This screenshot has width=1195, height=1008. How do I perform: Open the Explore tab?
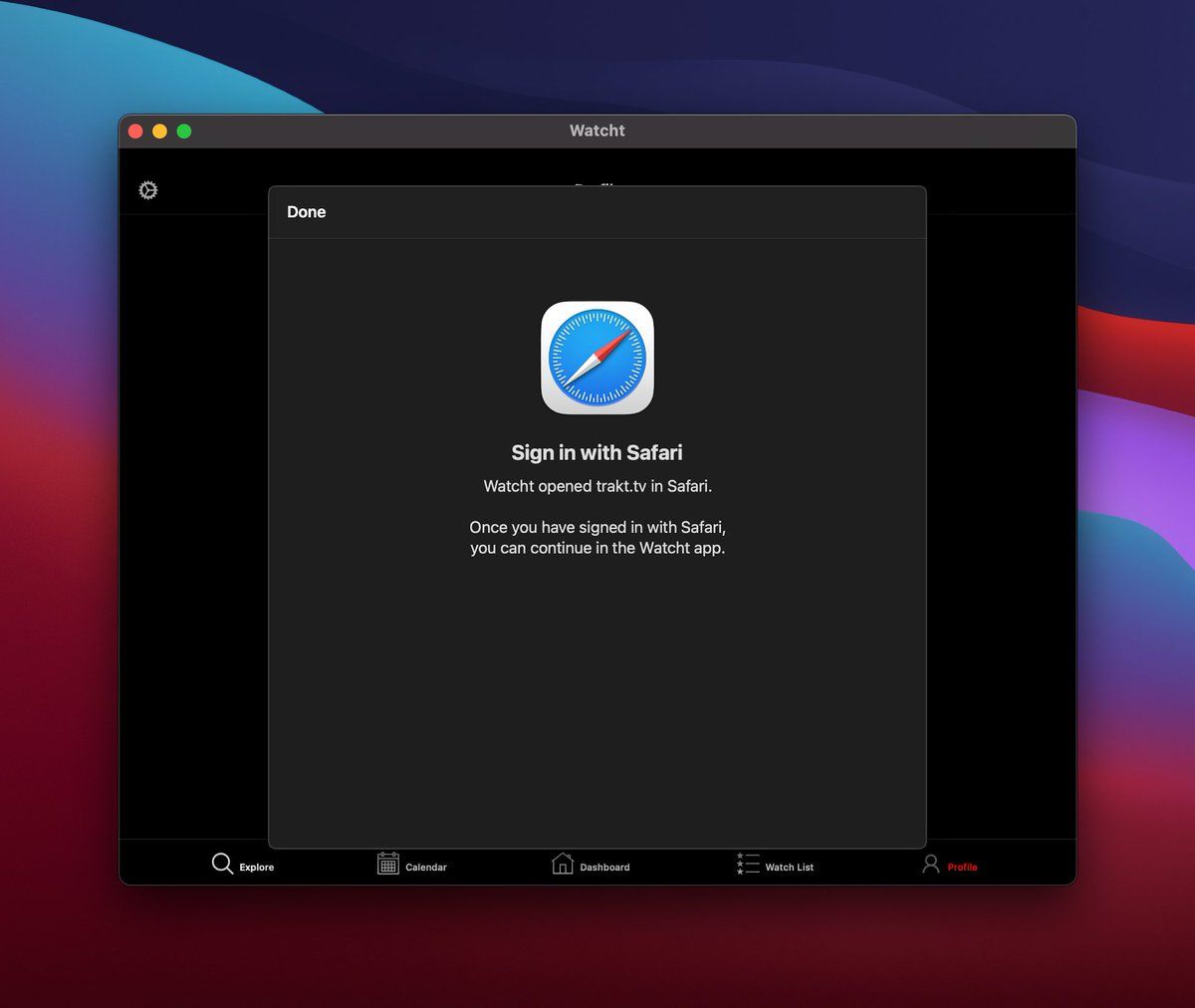point(243,865)
